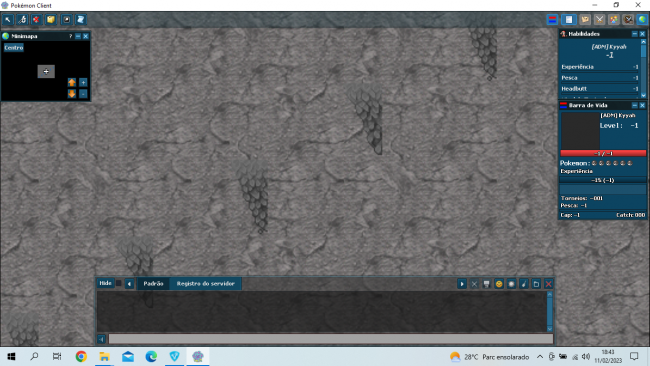Screen dimensions: 650x366
Task: Open the smiley emoji icon in chat
Action: point(499,284)
